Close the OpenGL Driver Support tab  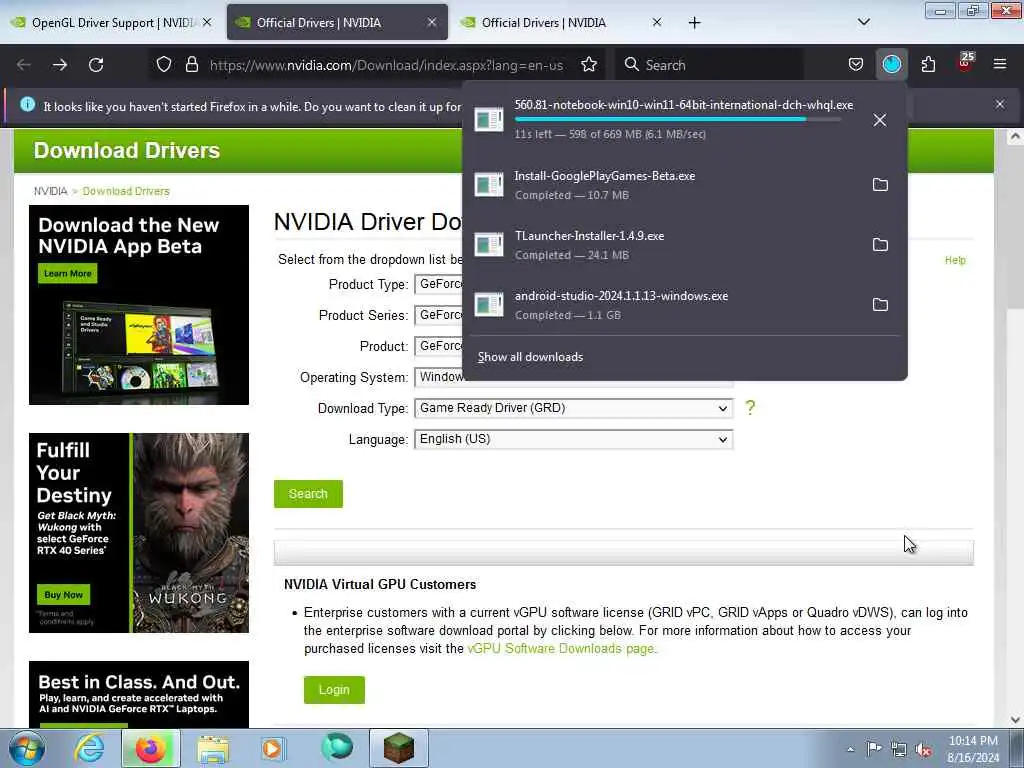[207, 22]
